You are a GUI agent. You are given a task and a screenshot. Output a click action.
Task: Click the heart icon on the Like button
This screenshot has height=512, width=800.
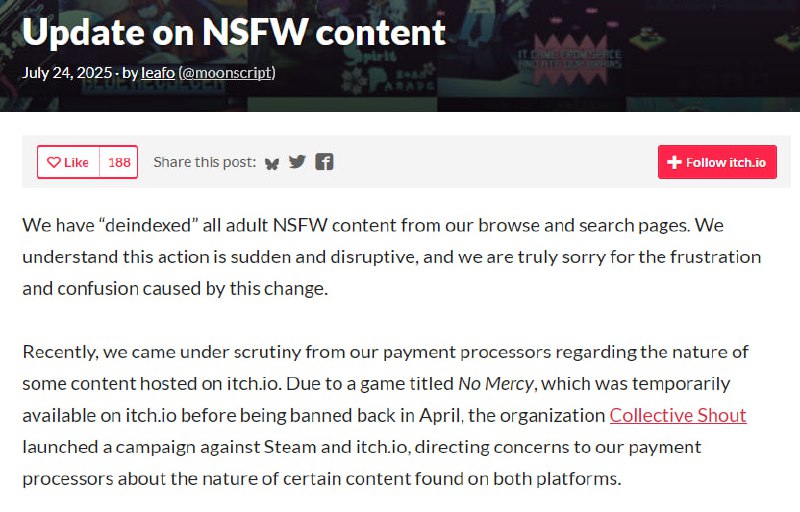click(x=54, y=163)
